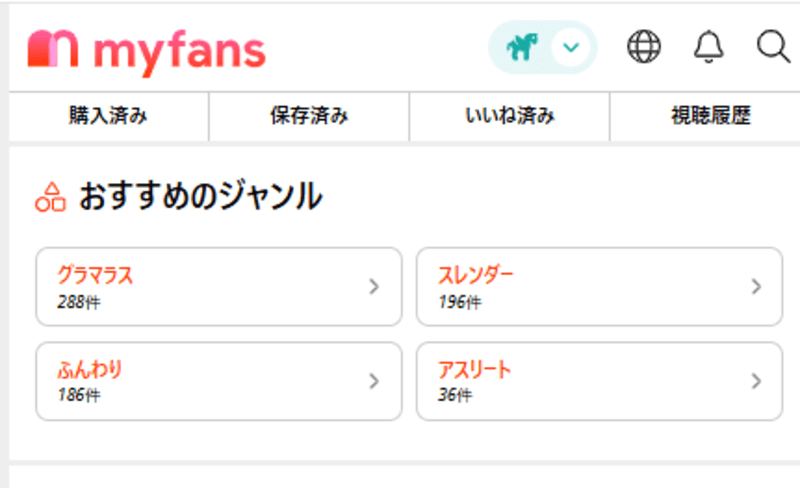This screenshot has height=488, width=800.
Task: Click the chevron on アスリート card
Action: click(x=756, y=381)
